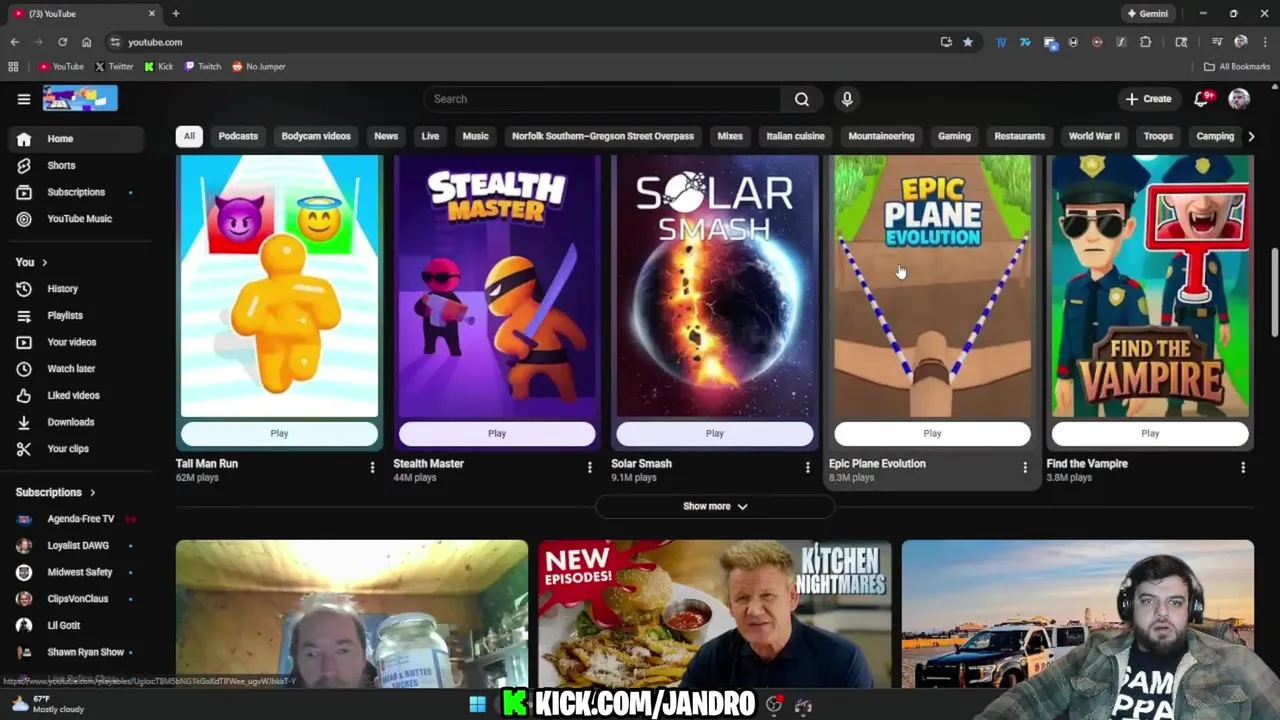Open Loyalist DAWG channel subscription
This screenshot has height=720, width=1280.
tap(76, 545)
